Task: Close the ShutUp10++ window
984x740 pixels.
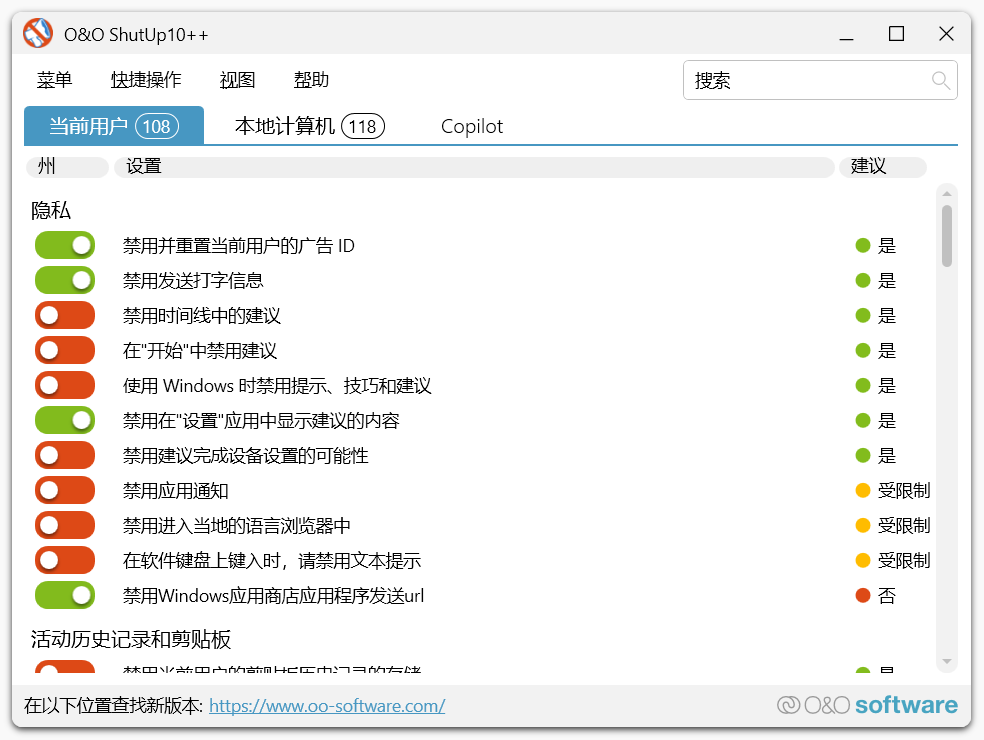Action: (946, 34)
